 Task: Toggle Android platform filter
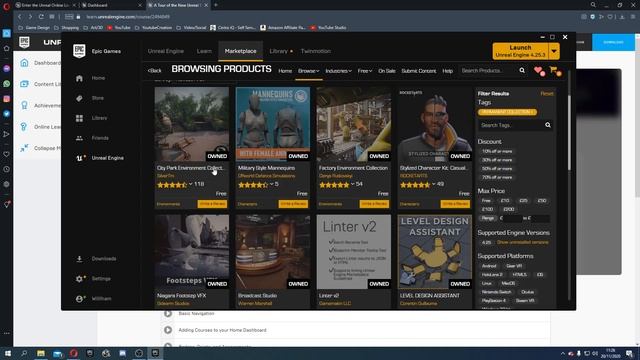tap(489, 266)
